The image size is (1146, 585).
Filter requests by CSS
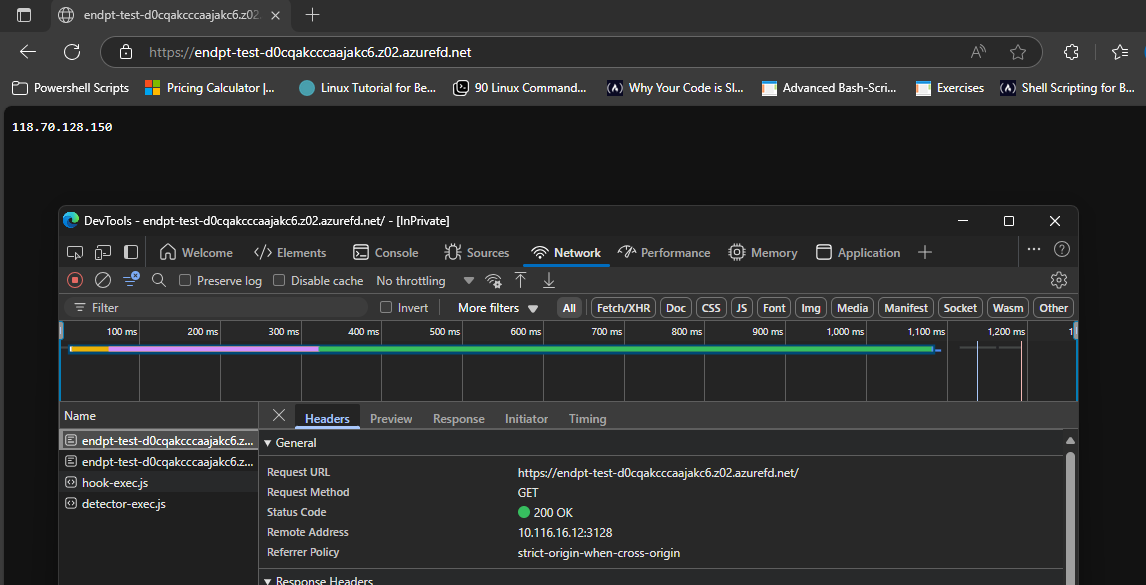(711, 308)
